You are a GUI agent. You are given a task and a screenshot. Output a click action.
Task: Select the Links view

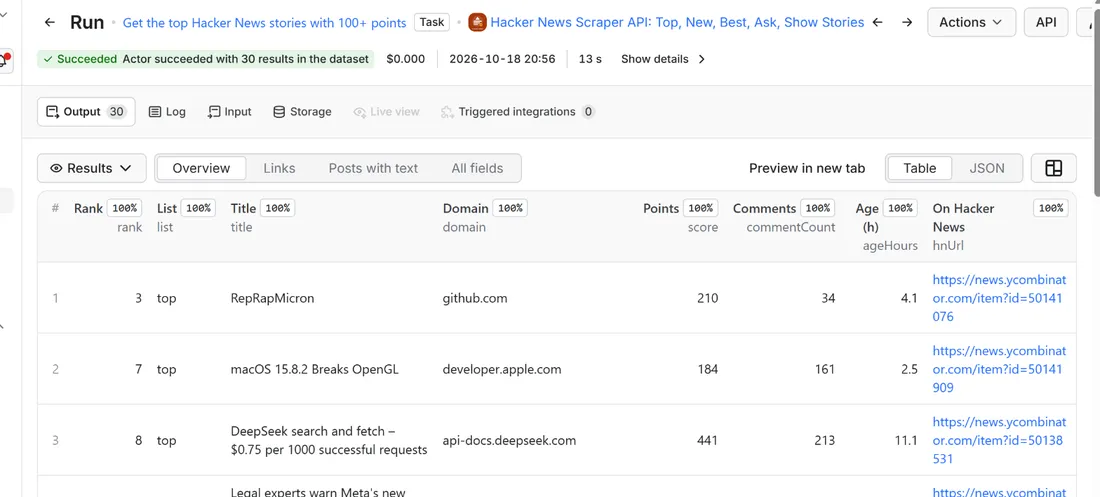[279, 168]
